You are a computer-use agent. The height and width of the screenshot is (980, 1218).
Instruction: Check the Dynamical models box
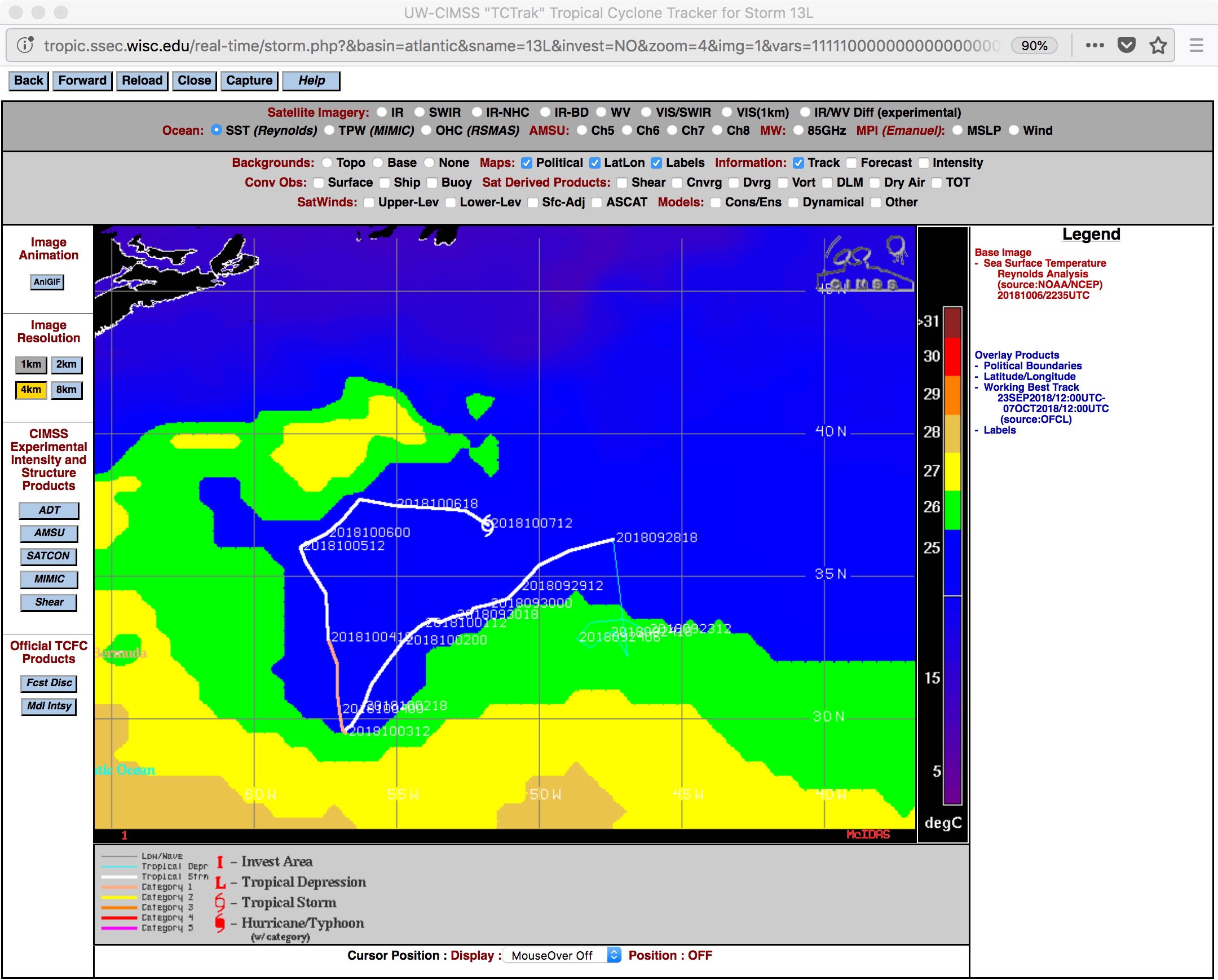point(793,202)
